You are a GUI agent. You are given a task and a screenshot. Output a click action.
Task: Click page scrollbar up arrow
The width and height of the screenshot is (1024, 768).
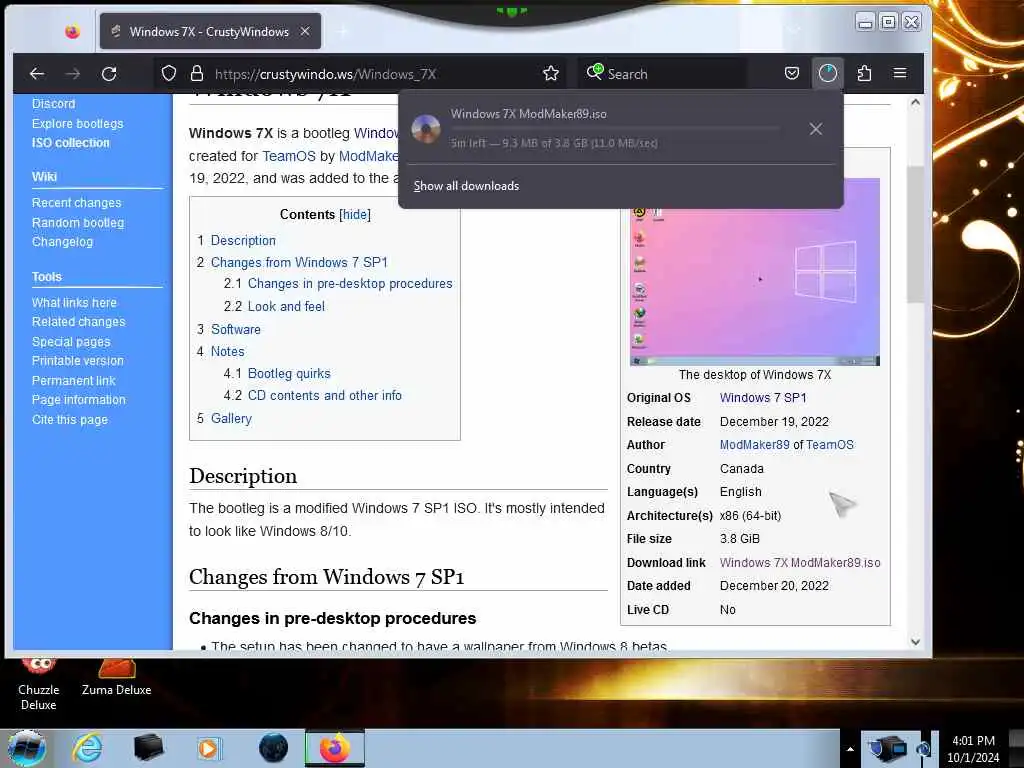coord(916,103)
